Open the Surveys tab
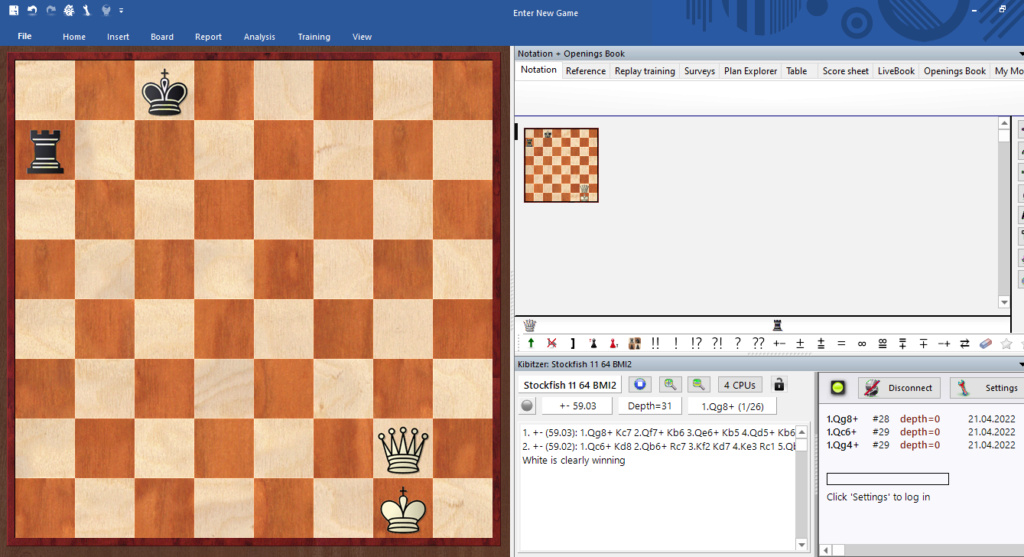The image size is (1024, 557). 699,71
